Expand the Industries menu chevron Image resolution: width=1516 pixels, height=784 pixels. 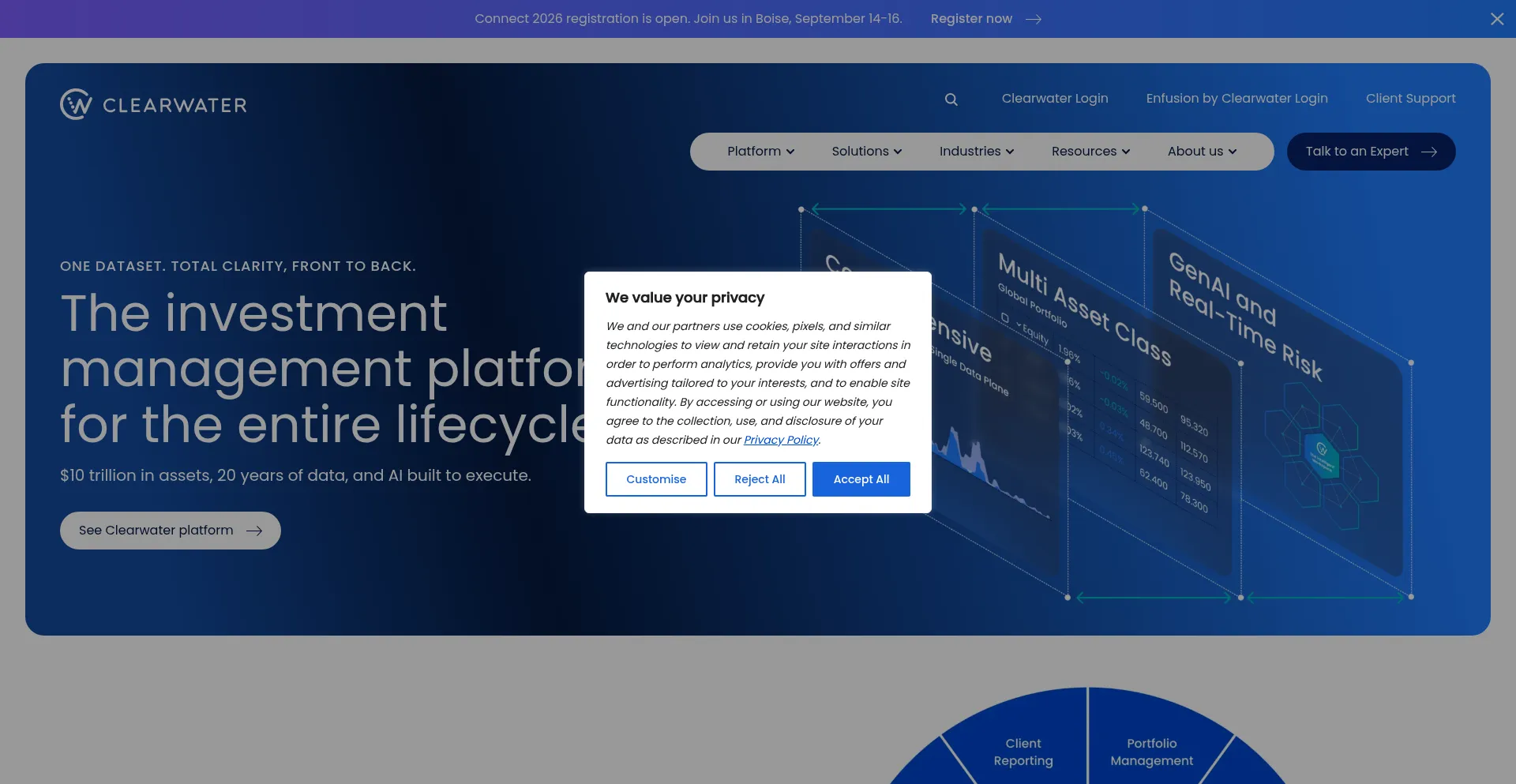click(x=1010, y=152)
